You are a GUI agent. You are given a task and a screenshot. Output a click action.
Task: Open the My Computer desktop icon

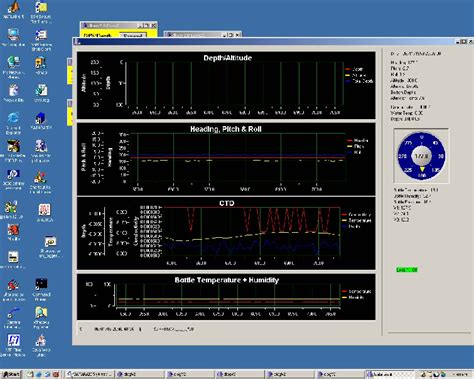pos(13,37)
